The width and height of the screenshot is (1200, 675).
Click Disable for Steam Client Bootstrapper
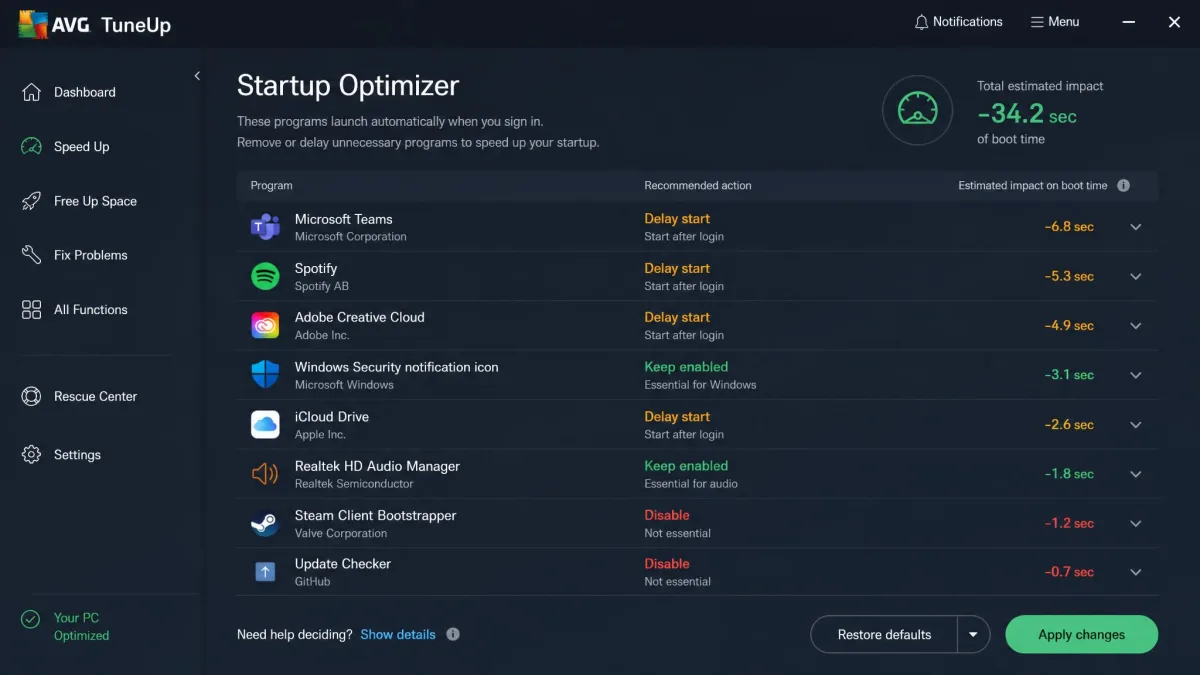point(667,515)
